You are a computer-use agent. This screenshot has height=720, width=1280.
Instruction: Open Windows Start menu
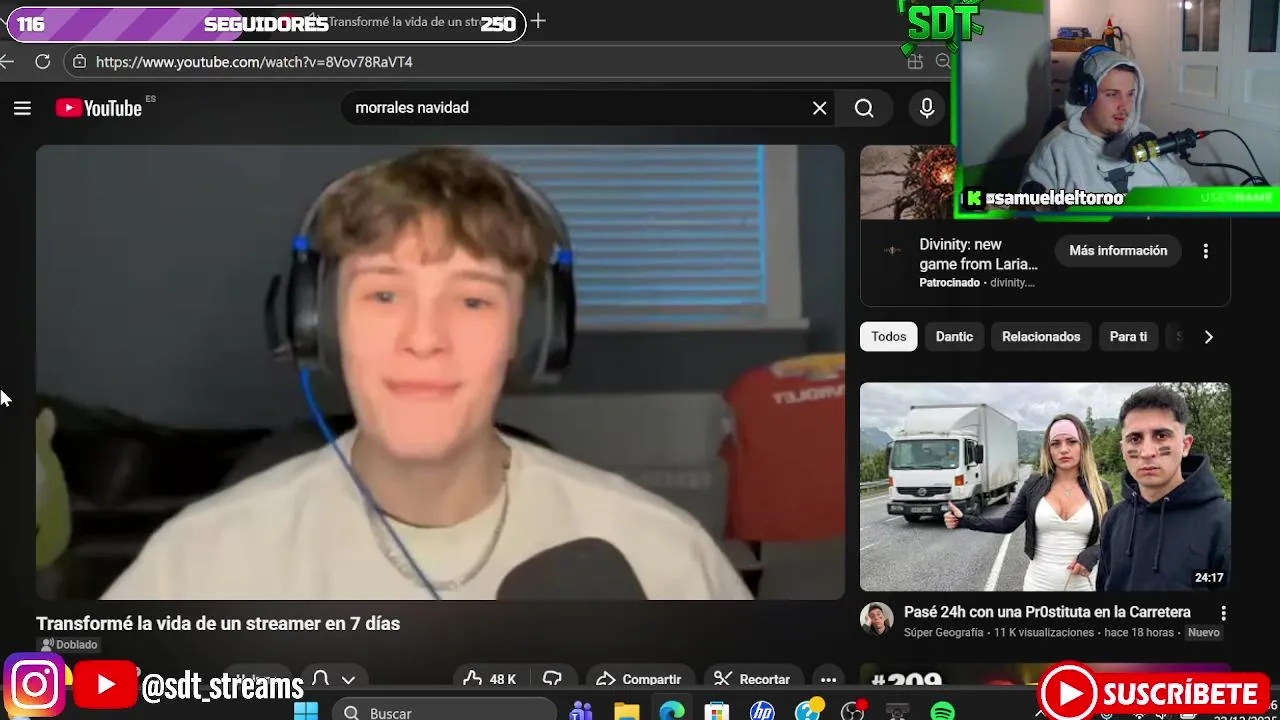point(306,712)
